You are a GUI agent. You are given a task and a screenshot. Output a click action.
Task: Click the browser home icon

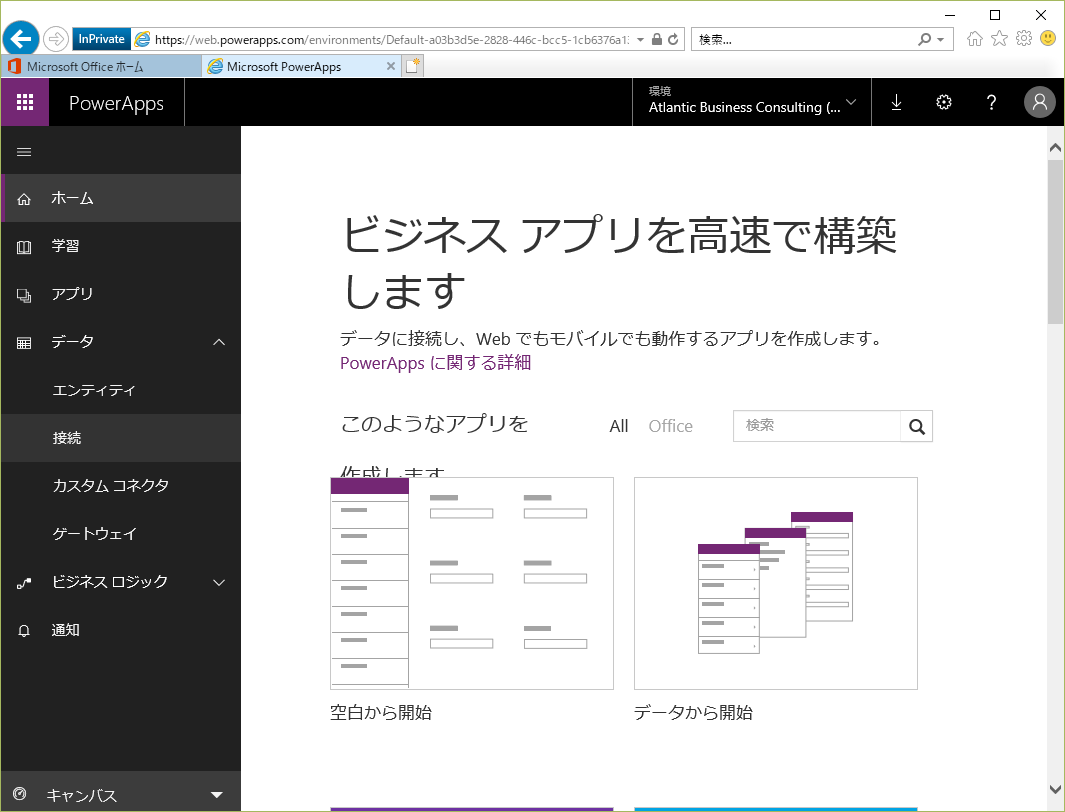(x=975, y=39)
